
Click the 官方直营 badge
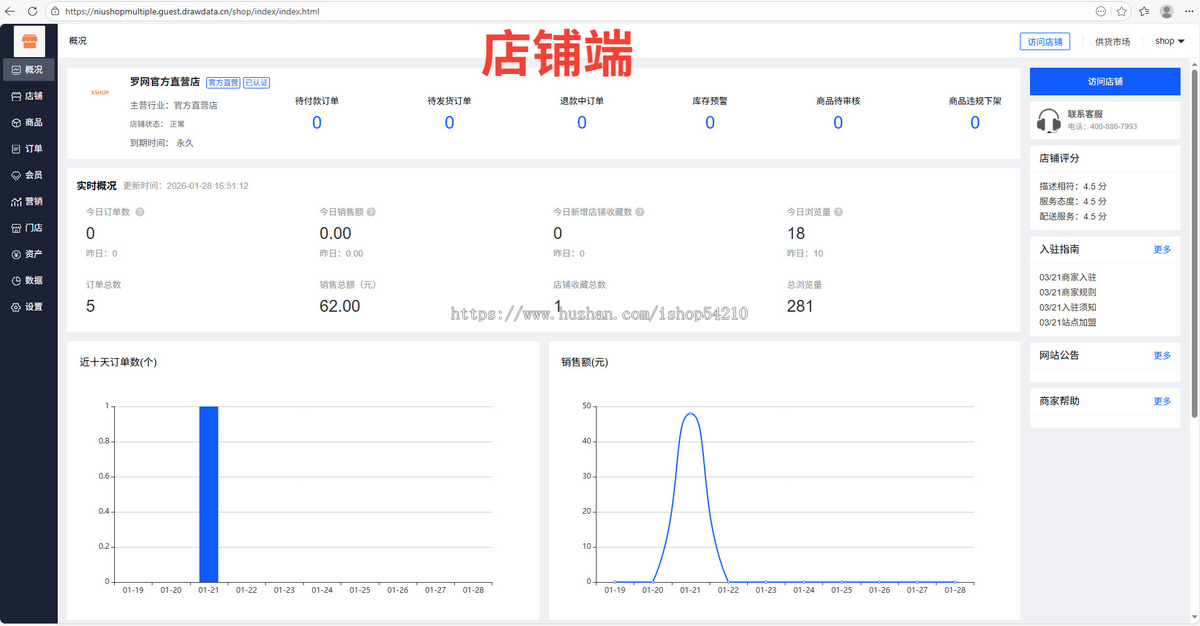223,82
